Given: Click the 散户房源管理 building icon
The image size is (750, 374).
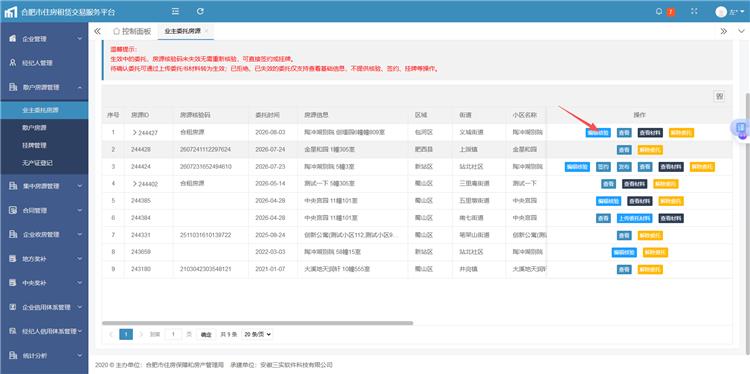Looking at the screenshot, I should [13, 88].
